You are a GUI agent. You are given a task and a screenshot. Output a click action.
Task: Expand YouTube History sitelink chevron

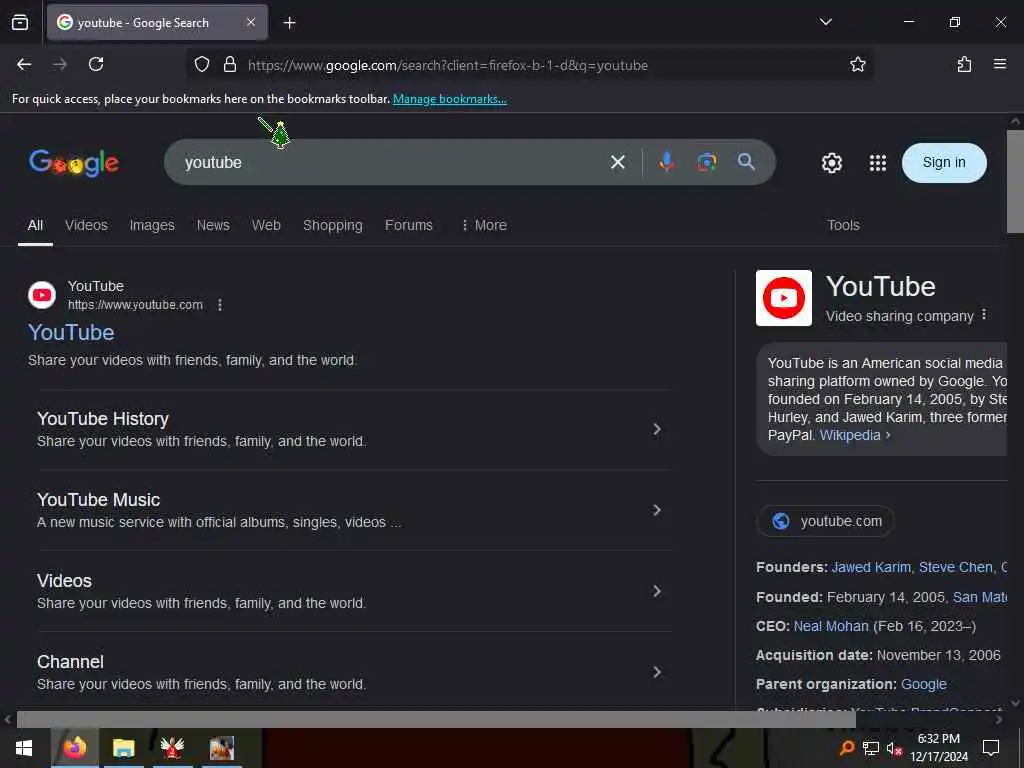tap(657, 429)
